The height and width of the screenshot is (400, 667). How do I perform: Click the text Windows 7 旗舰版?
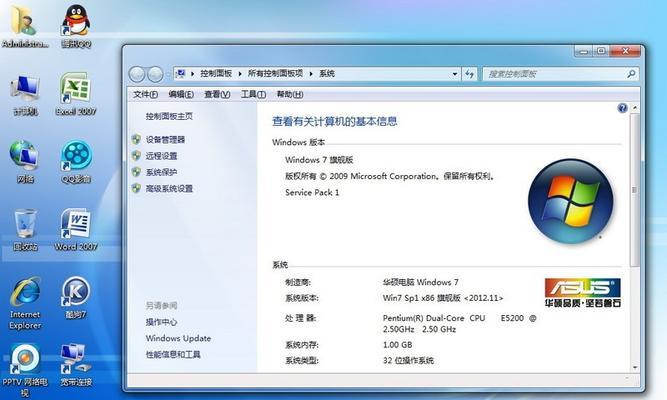[x=319, y=160]
